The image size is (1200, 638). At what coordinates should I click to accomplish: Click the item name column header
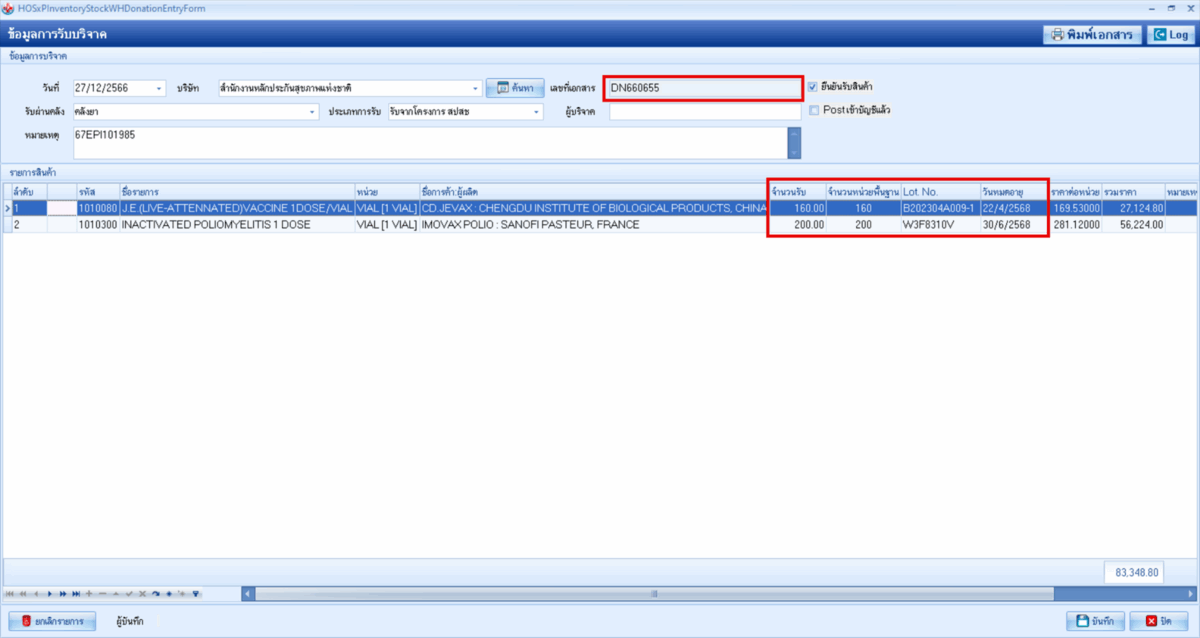tap(234, 191)
